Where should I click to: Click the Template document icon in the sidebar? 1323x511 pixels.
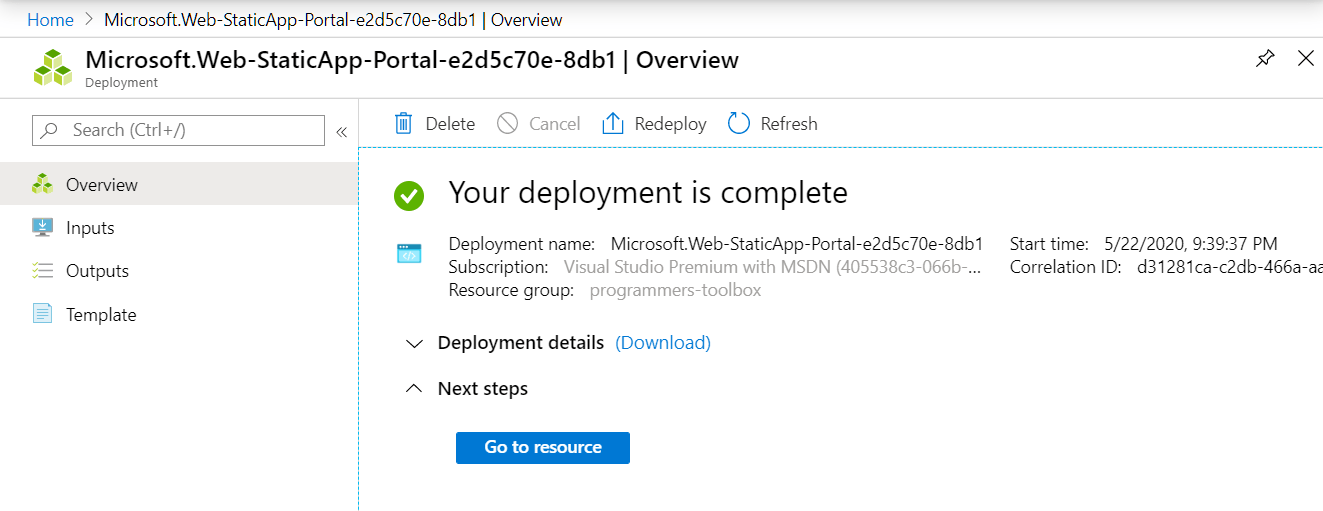[42, 314]
